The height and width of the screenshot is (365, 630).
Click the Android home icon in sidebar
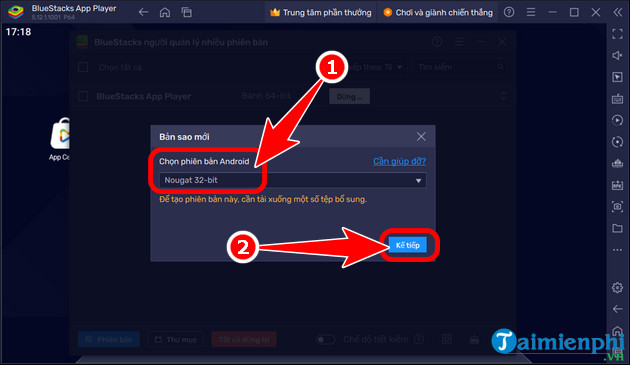tap(617, 330)
